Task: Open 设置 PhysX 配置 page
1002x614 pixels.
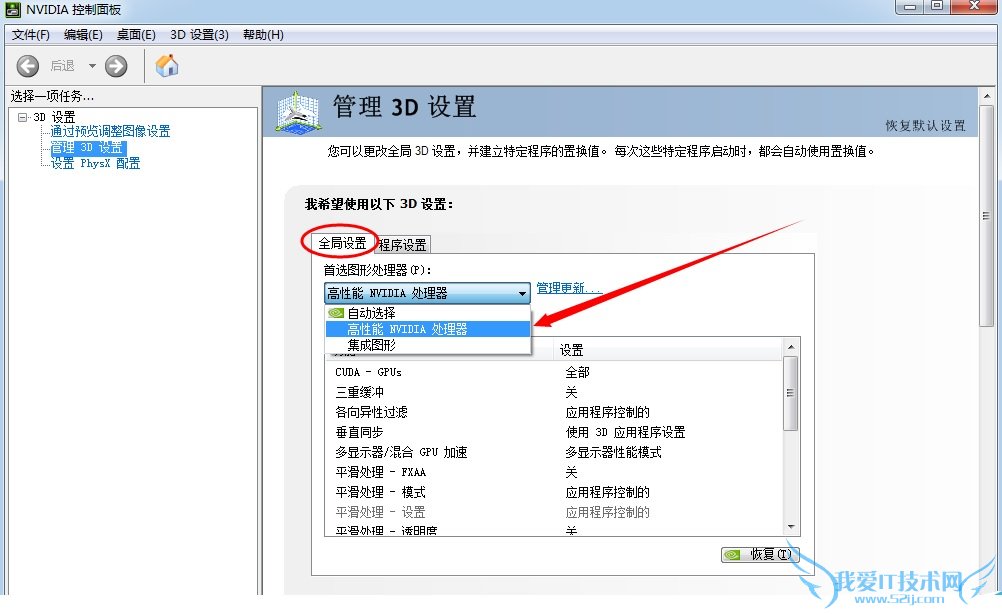Action: tap(97, 162)
